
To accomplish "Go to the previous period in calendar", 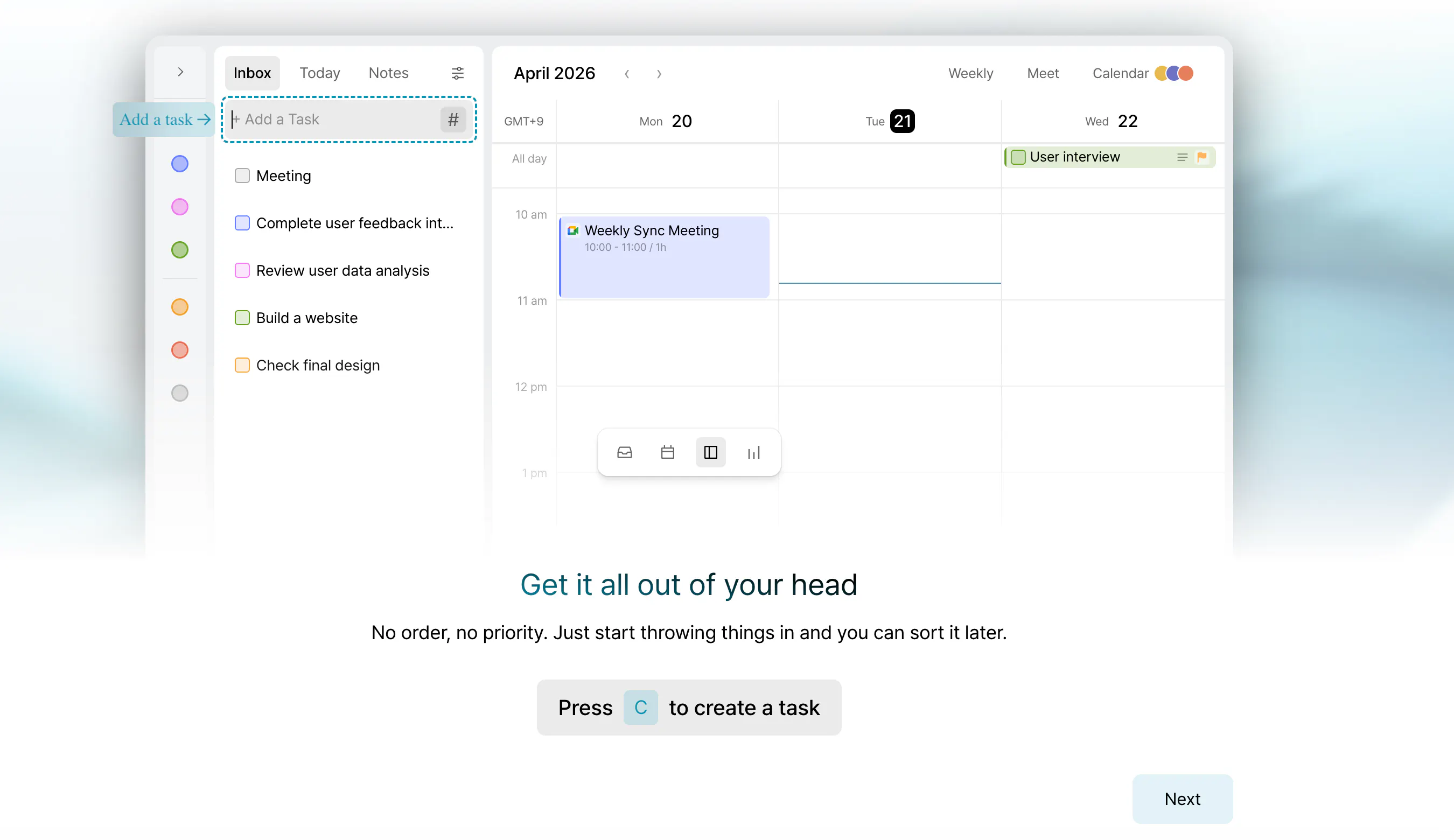I will [627, 74].
